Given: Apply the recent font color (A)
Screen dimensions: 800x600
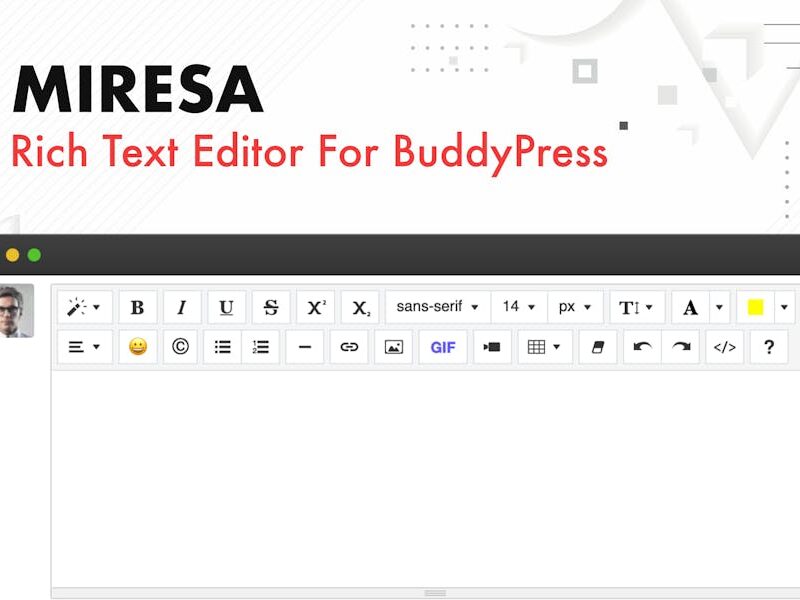Looking at the screenshot, I should coord(690,307).
